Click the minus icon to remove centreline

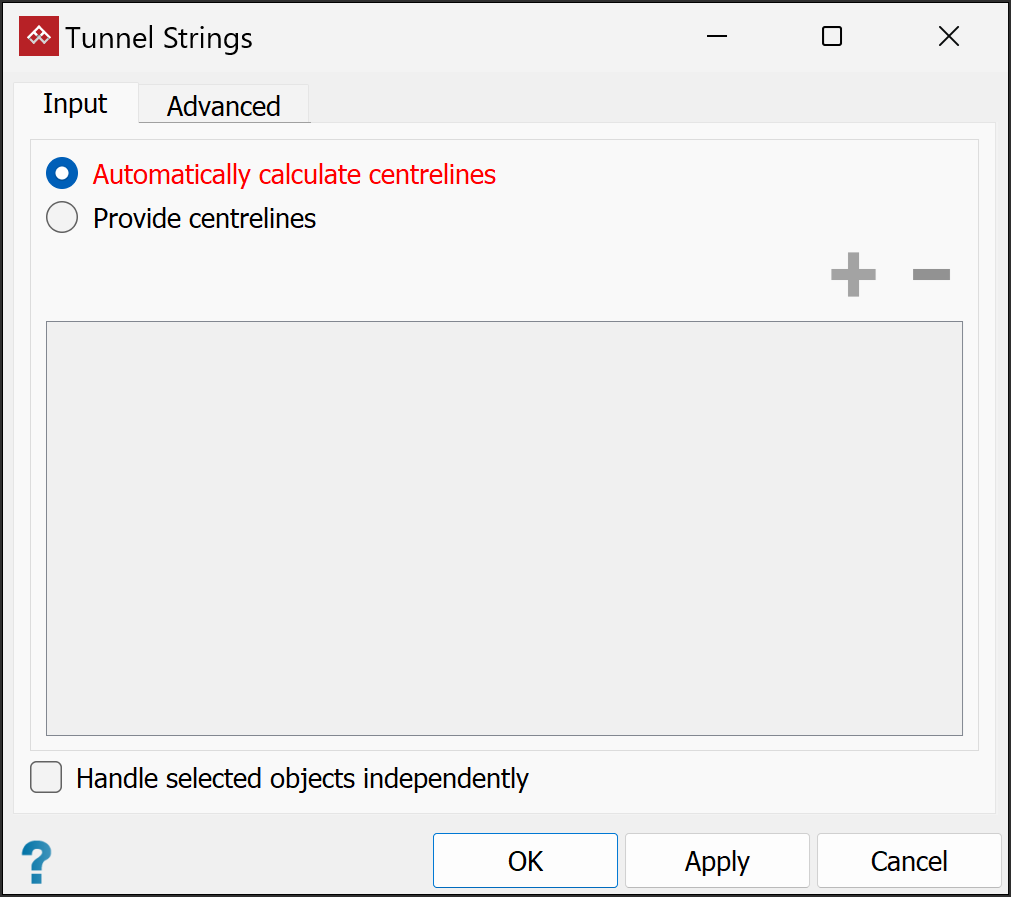pyautogui.click(x=931, y=274)
